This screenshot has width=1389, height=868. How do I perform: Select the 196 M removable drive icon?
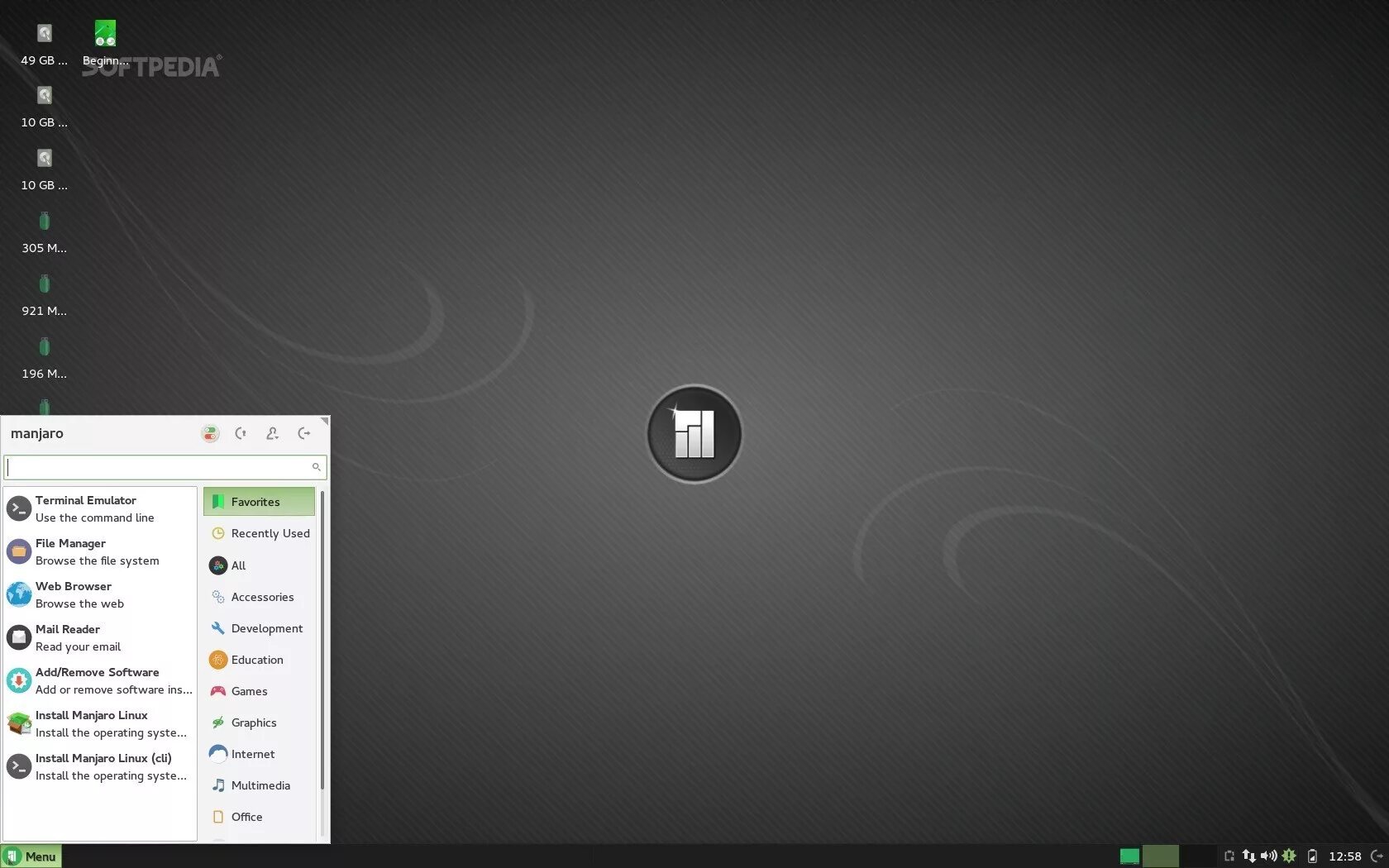[x=45, y=358]
